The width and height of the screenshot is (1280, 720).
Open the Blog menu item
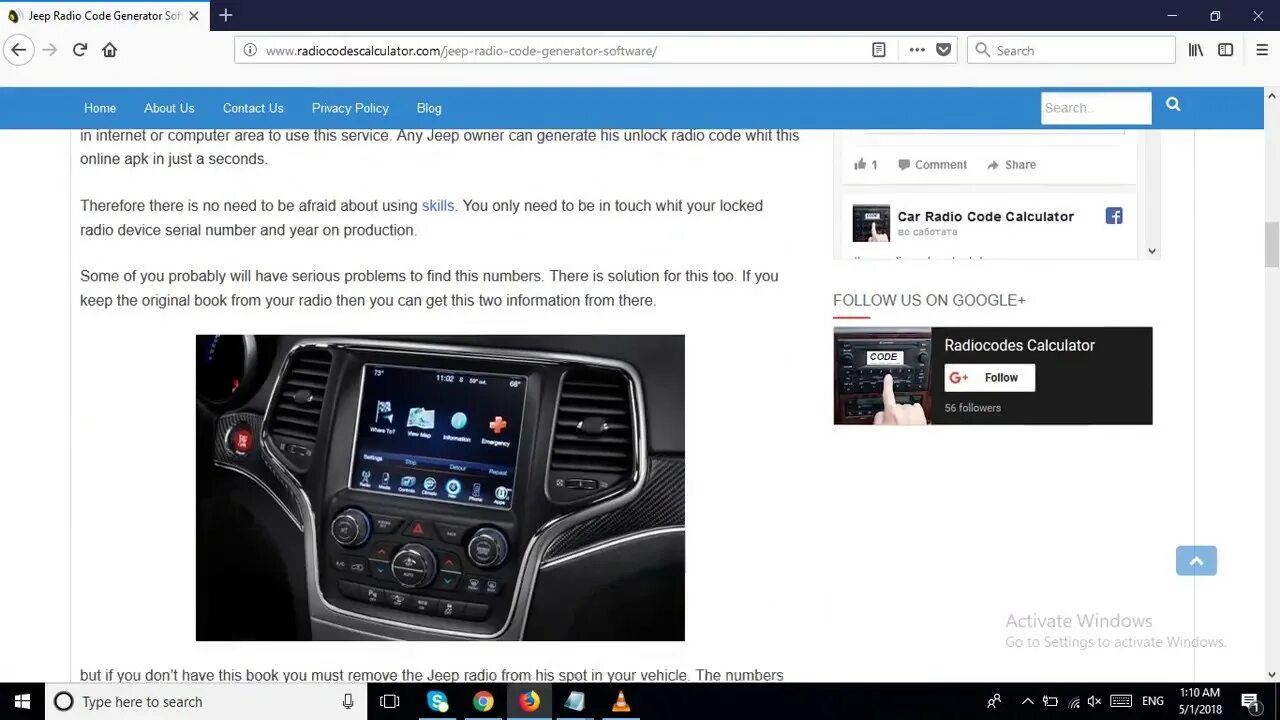click(x=429, y=108)
